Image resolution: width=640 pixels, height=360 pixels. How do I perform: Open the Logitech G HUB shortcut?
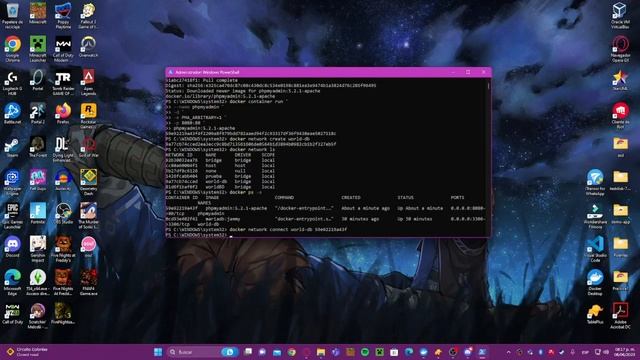13,82
